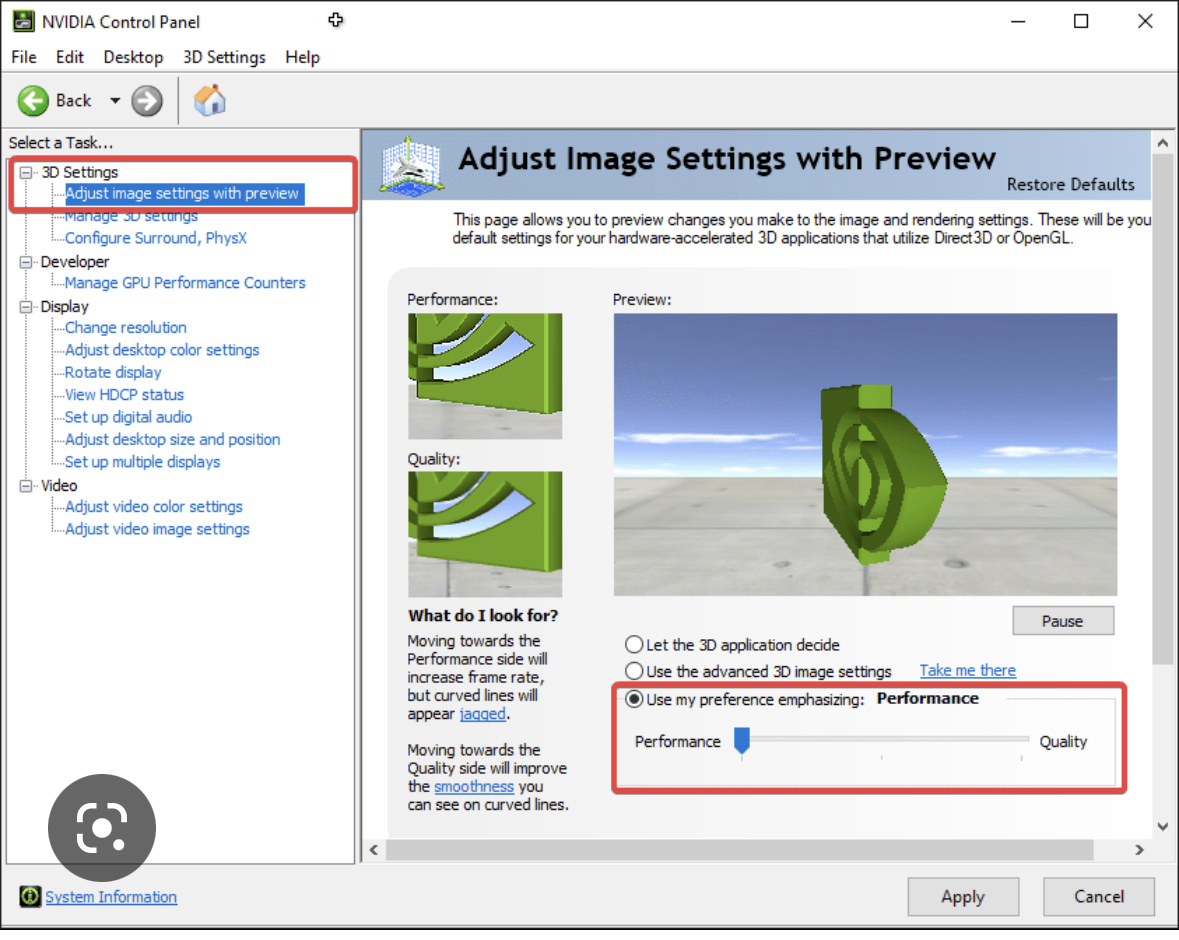This screenshot has height=940, width=1179.
Task: Collapse the 3D Settings tree node
Action: point(26,172)
